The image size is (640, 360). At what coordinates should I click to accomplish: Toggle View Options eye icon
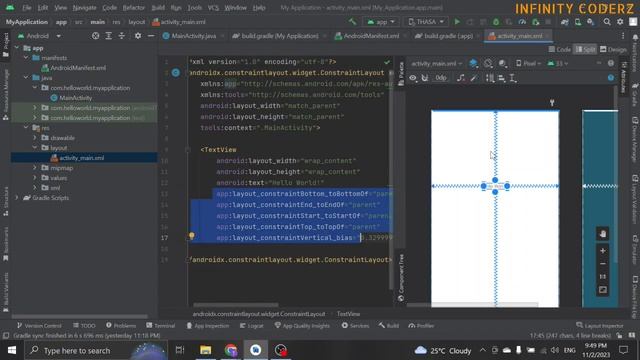click(x=413, y=78)
